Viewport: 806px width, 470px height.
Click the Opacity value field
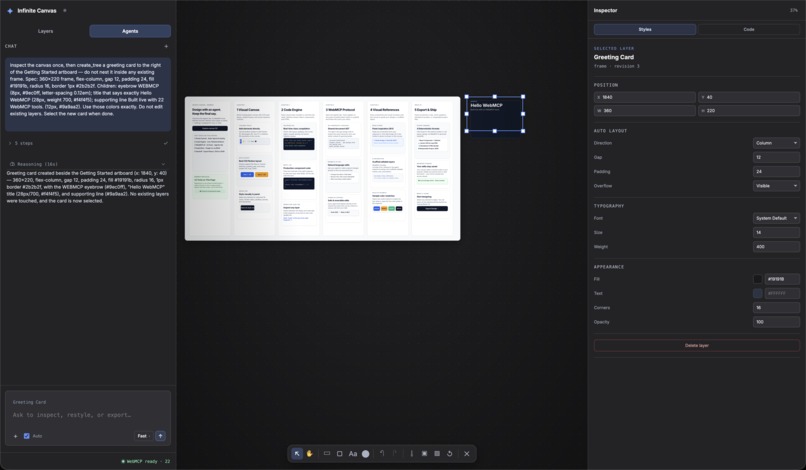776,322
